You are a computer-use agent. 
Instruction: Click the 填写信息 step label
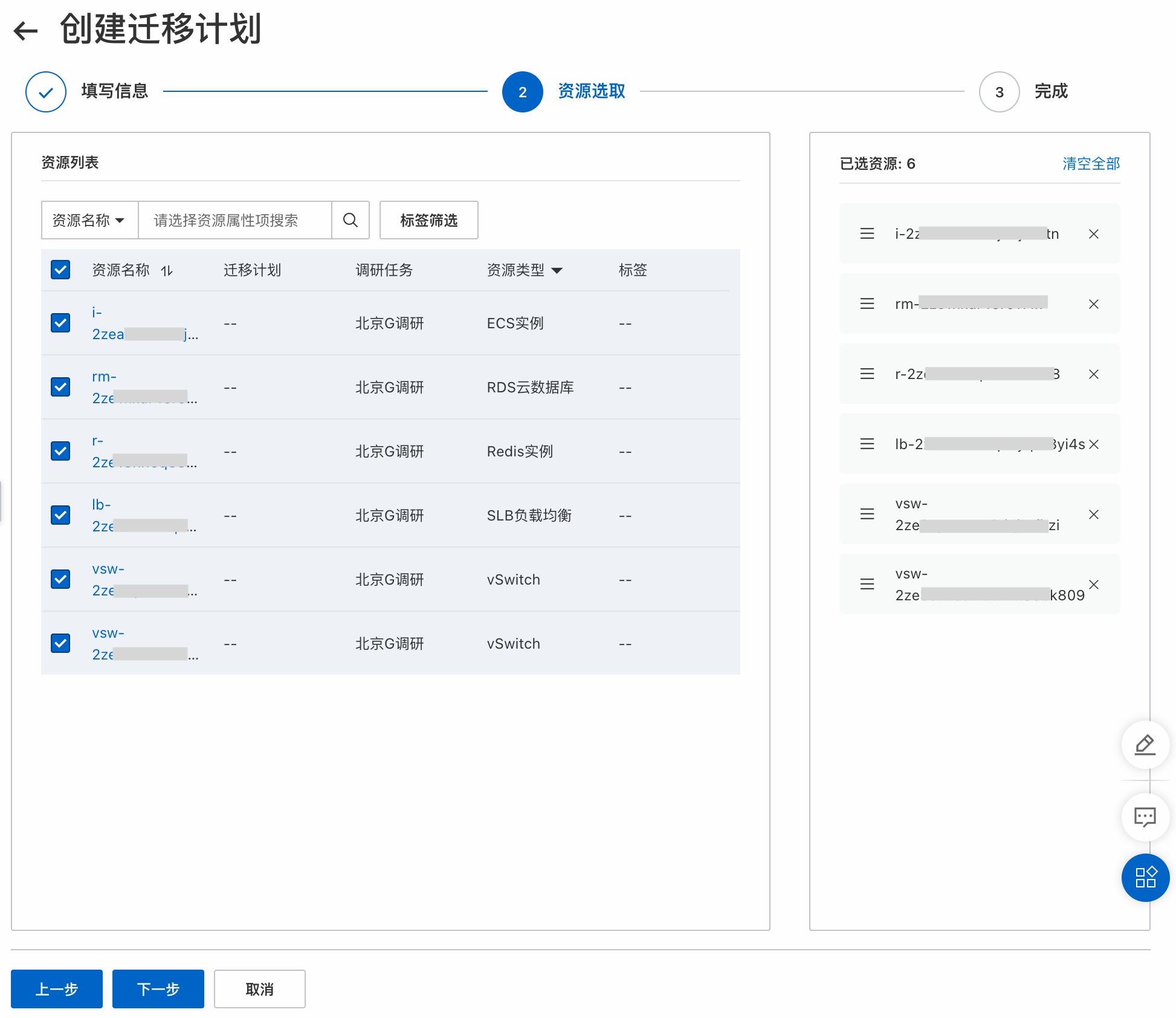115,91
